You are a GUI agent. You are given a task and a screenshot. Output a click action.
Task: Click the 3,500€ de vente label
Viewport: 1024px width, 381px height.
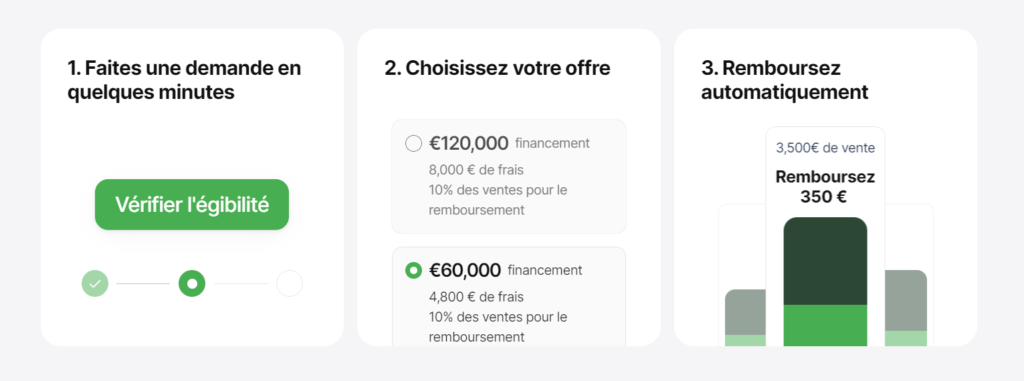pos(825,148)
